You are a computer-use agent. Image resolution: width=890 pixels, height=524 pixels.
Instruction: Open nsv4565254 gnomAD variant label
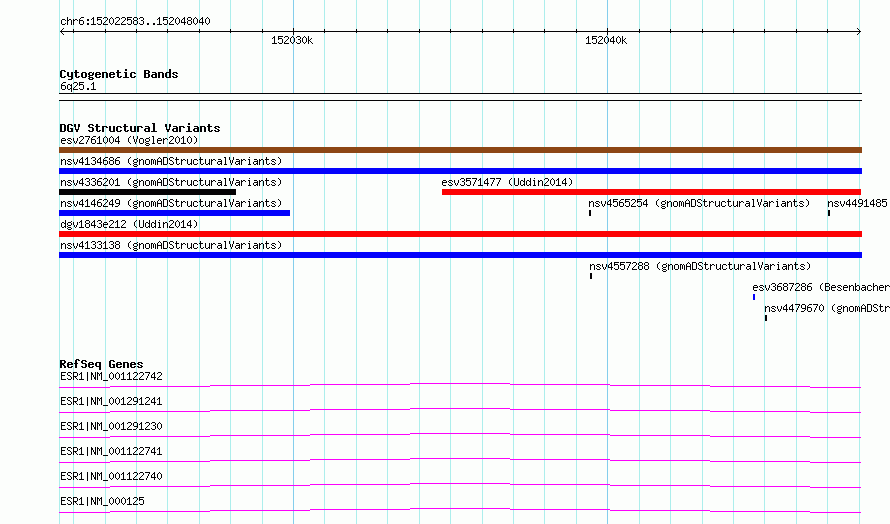click(x=699, y=203)
